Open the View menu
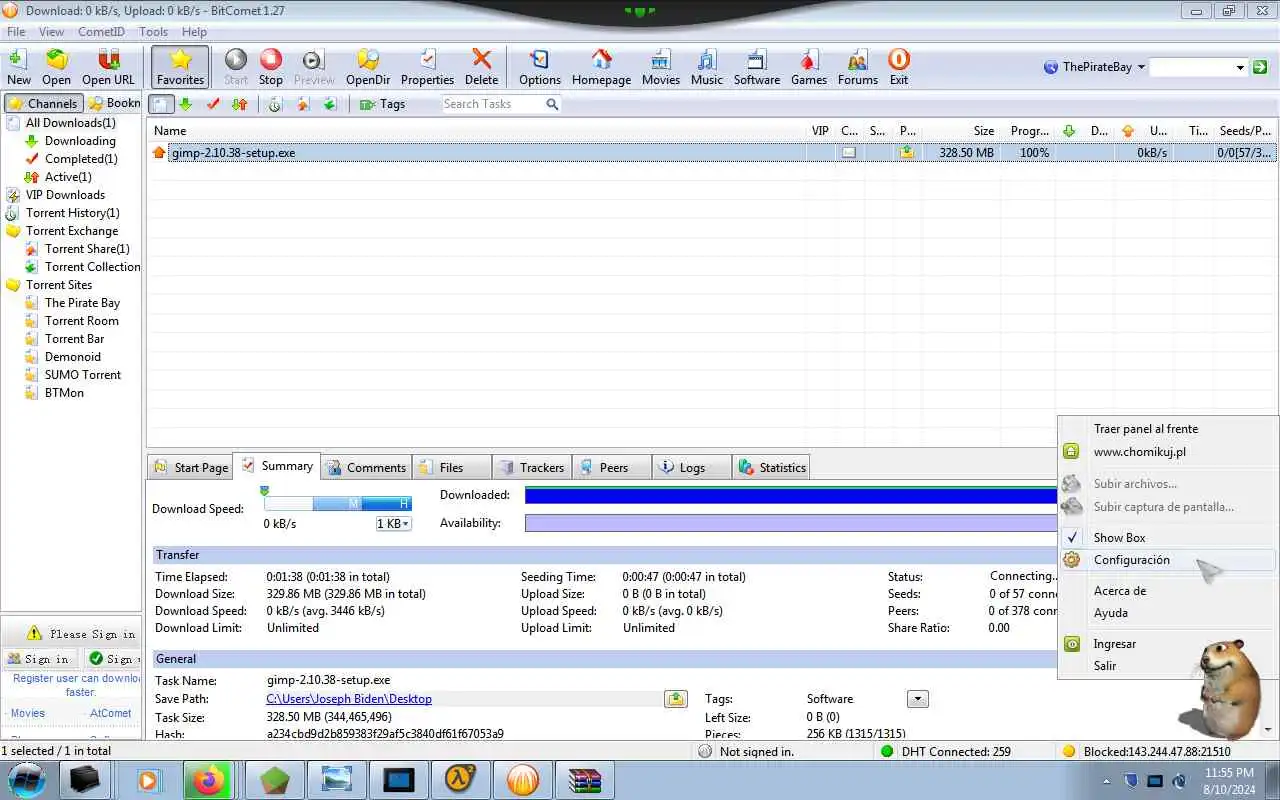1280x800 pixels. (51, 32)
